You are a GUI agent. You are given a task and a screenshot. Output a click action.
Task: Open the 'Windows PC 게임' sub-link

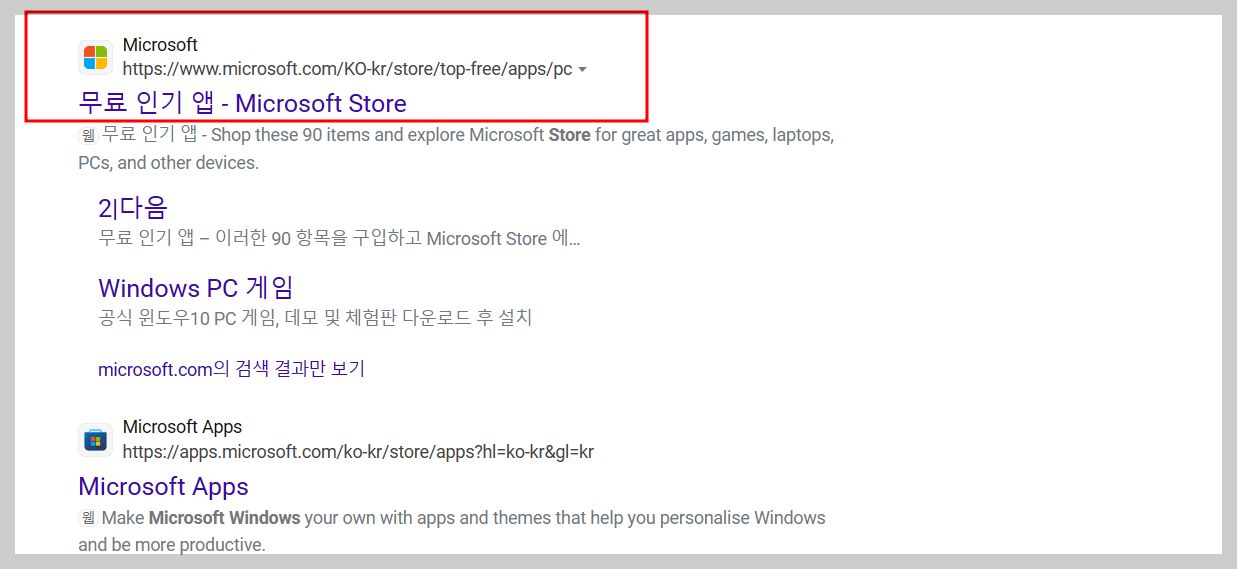[196, 288]
